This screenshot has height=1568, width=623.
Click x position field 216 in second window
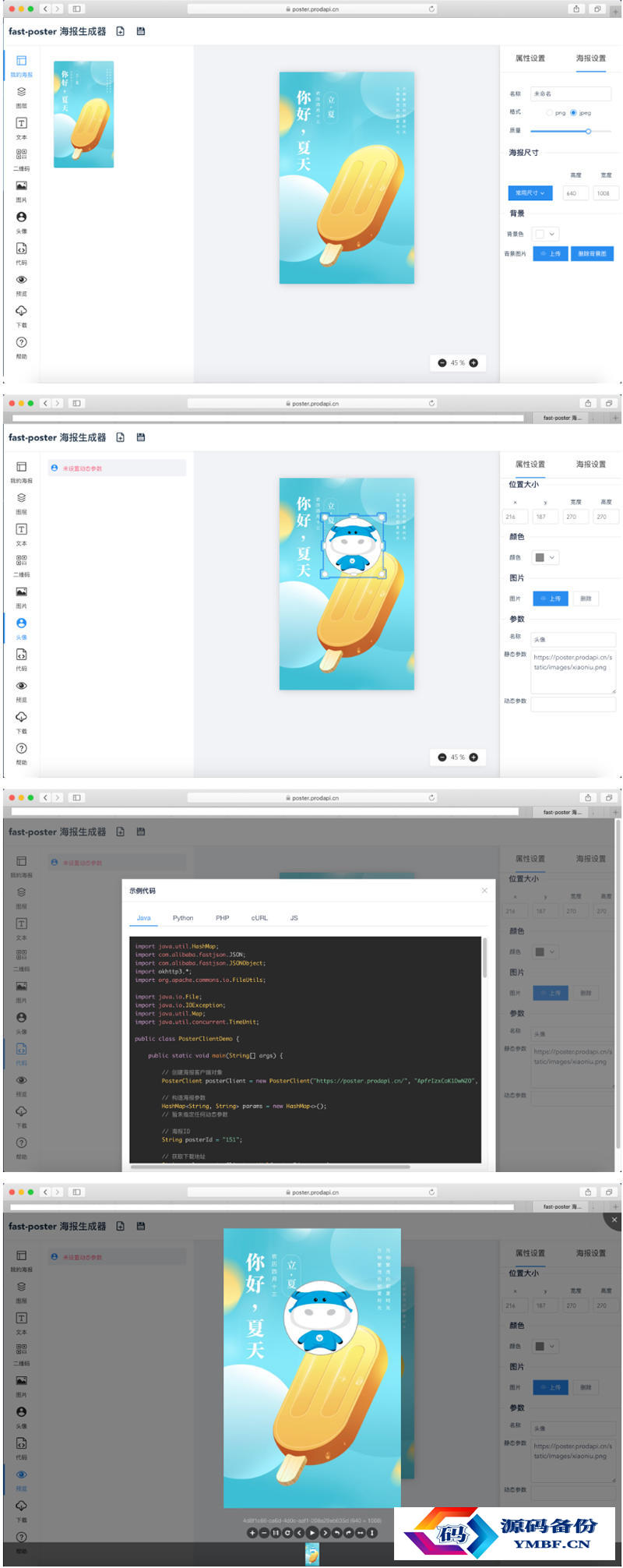[x=515, y=517]
